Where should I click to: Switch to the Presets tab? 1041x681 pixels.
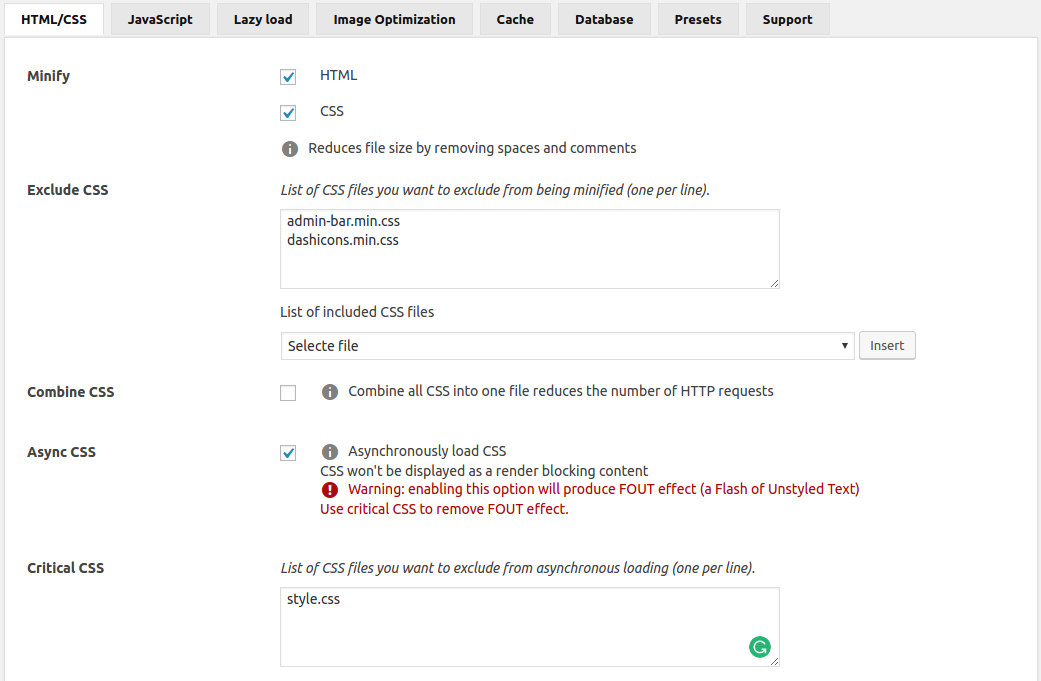pos(698,19)
